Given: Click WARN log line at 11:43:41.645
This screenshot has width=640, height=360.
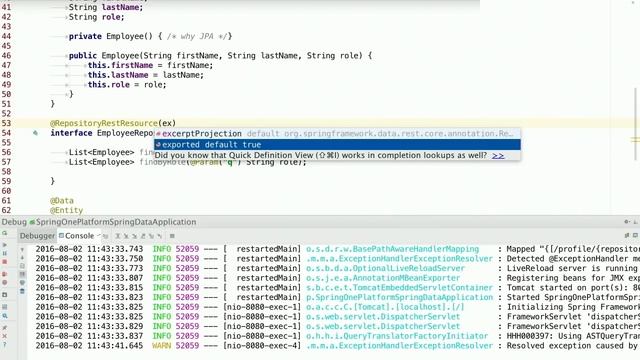Looking at the screenshot, I should pos(337,346).
